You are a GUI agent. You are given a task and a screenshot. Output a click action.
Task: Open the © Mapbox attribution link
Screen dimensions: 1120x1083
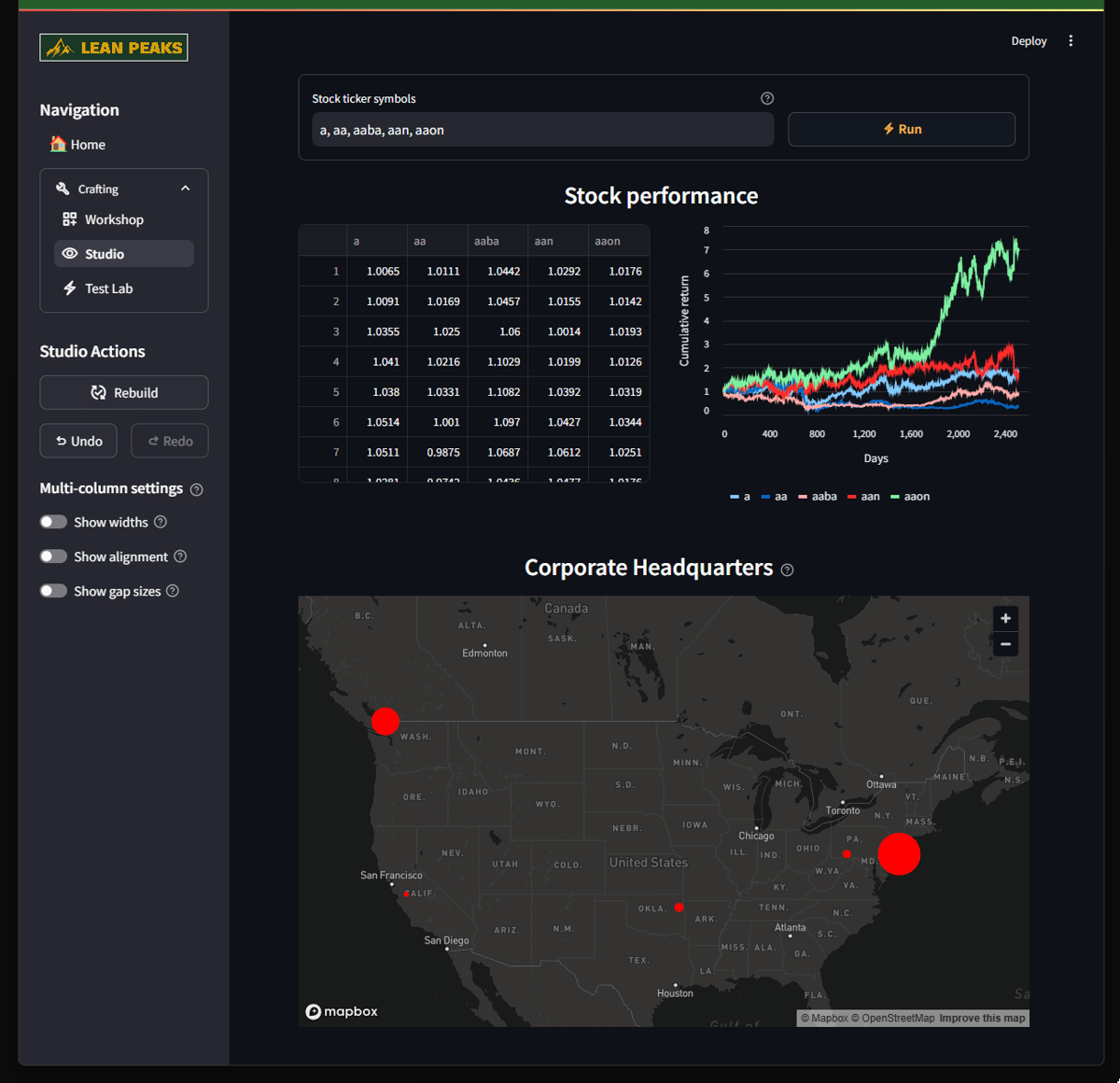[x=825, y=1019]
